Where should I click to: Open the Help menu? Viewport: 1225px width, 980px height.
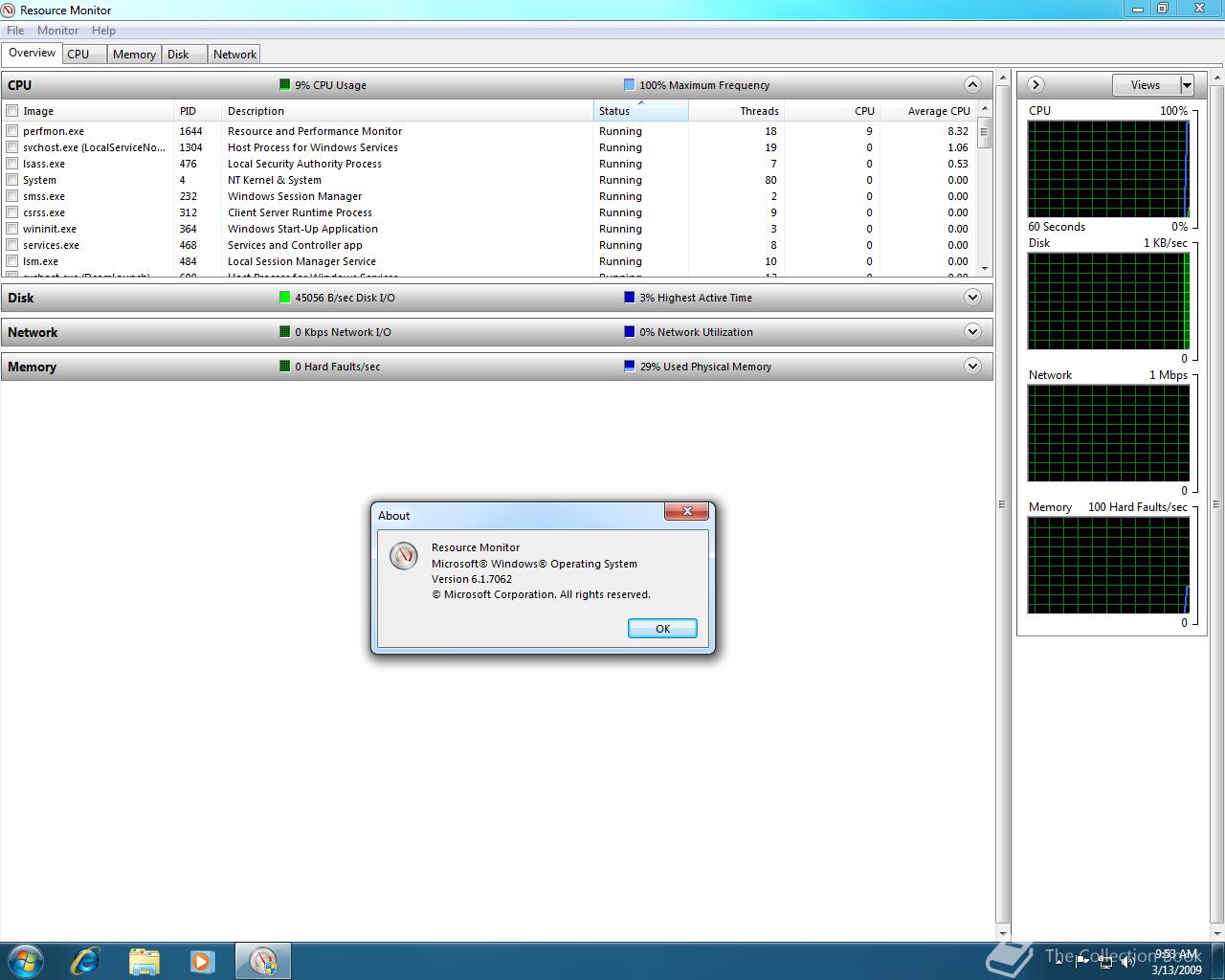click(103, 31)
